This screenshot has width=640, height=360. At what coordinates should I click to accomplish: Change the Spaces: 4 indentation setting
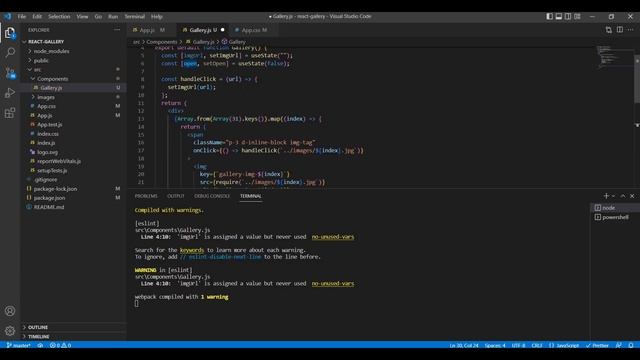click(495, 345)
